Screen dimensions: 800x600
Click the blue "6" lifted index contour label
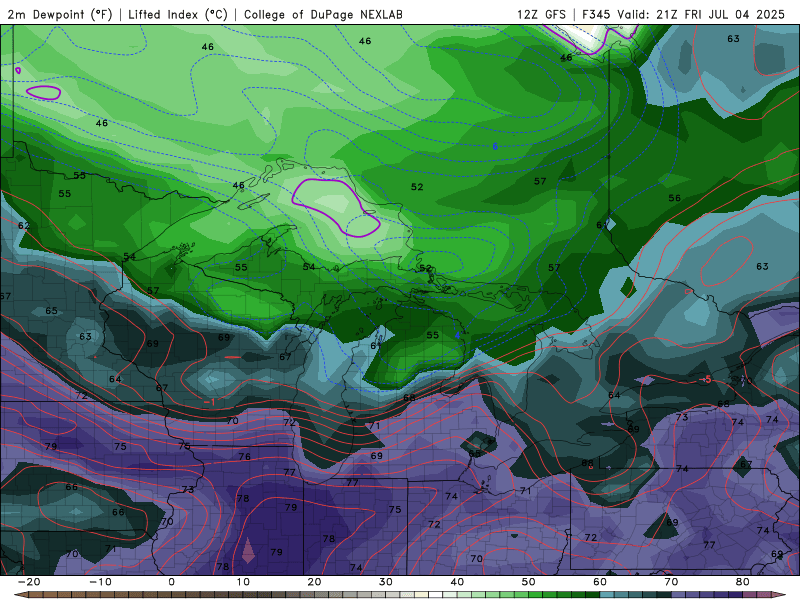click(x=495, y=146)
